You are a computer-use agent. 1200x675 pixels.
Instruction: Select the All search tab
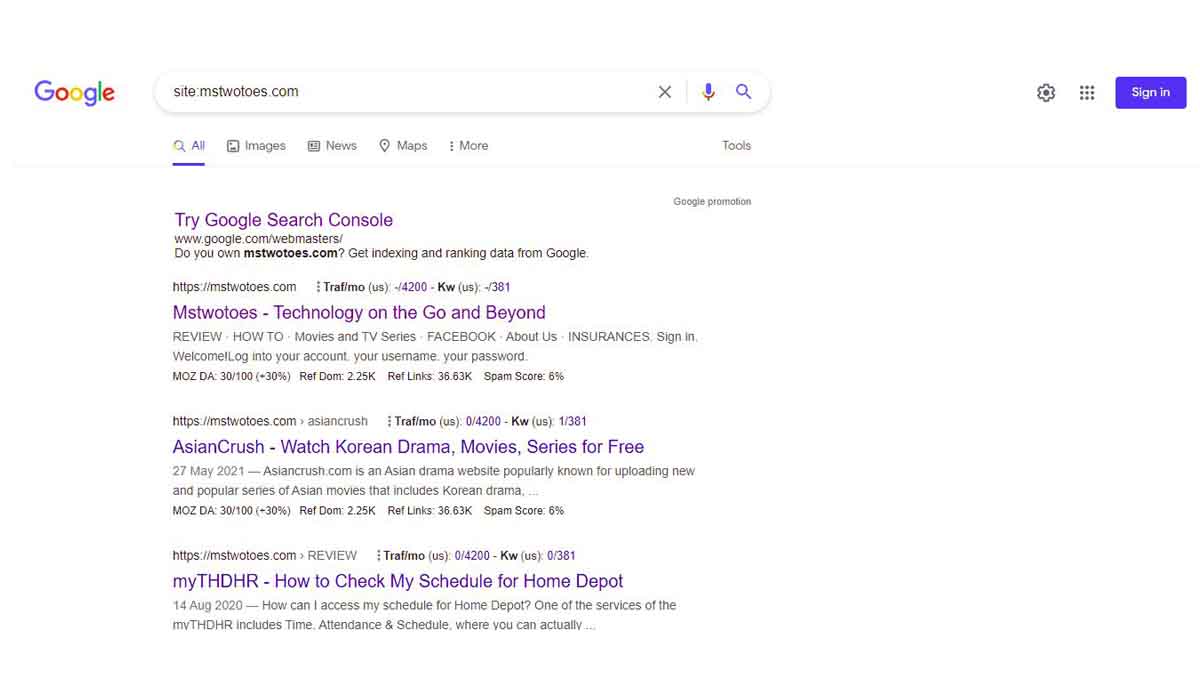click(x=189, y=146)
